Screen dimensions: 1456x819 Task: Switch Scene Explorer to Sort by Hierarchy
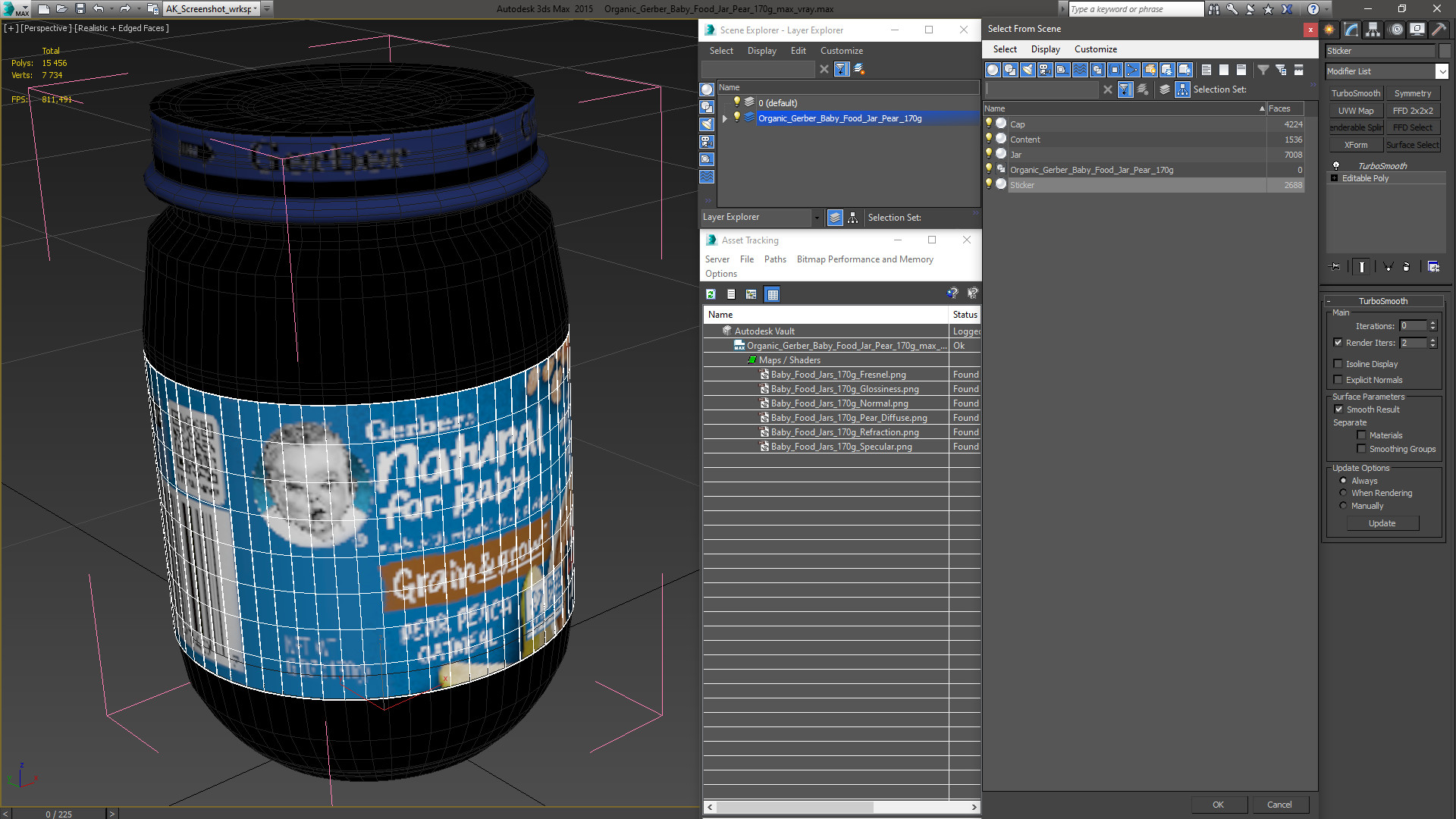click(x=852, y=218)
